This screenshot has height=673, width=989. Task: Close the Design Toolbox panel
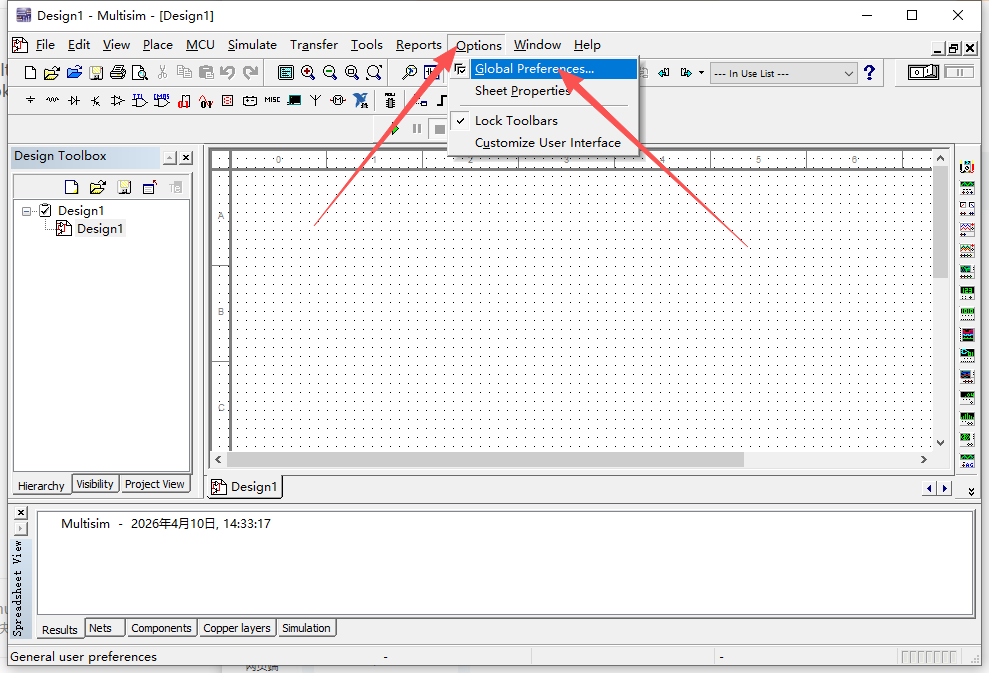coord(186,157)
